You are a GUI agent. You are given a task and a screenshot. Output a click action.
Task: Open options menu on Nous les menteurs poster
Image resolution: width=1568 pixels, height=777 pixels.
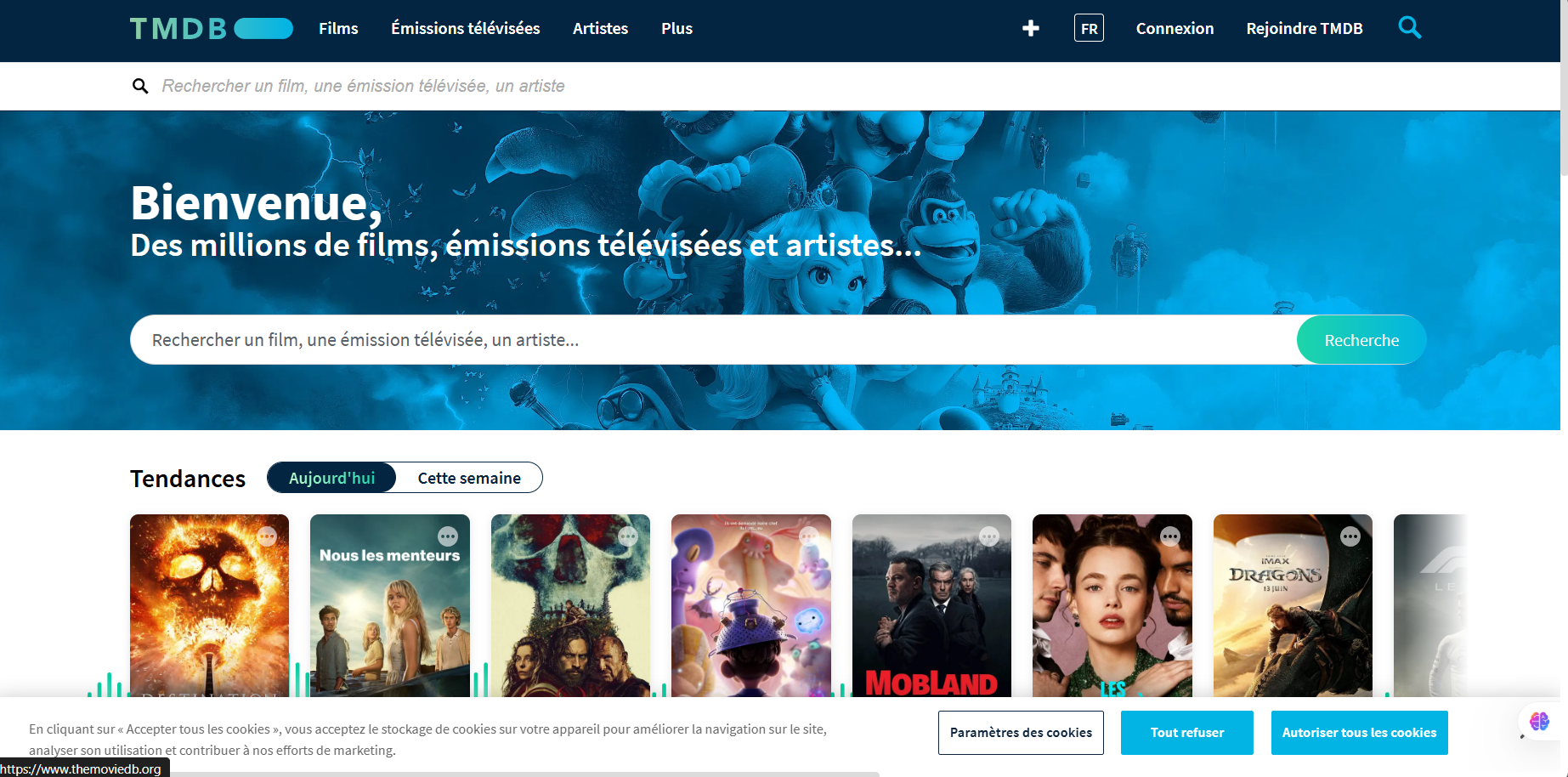[x=448, y=536]
